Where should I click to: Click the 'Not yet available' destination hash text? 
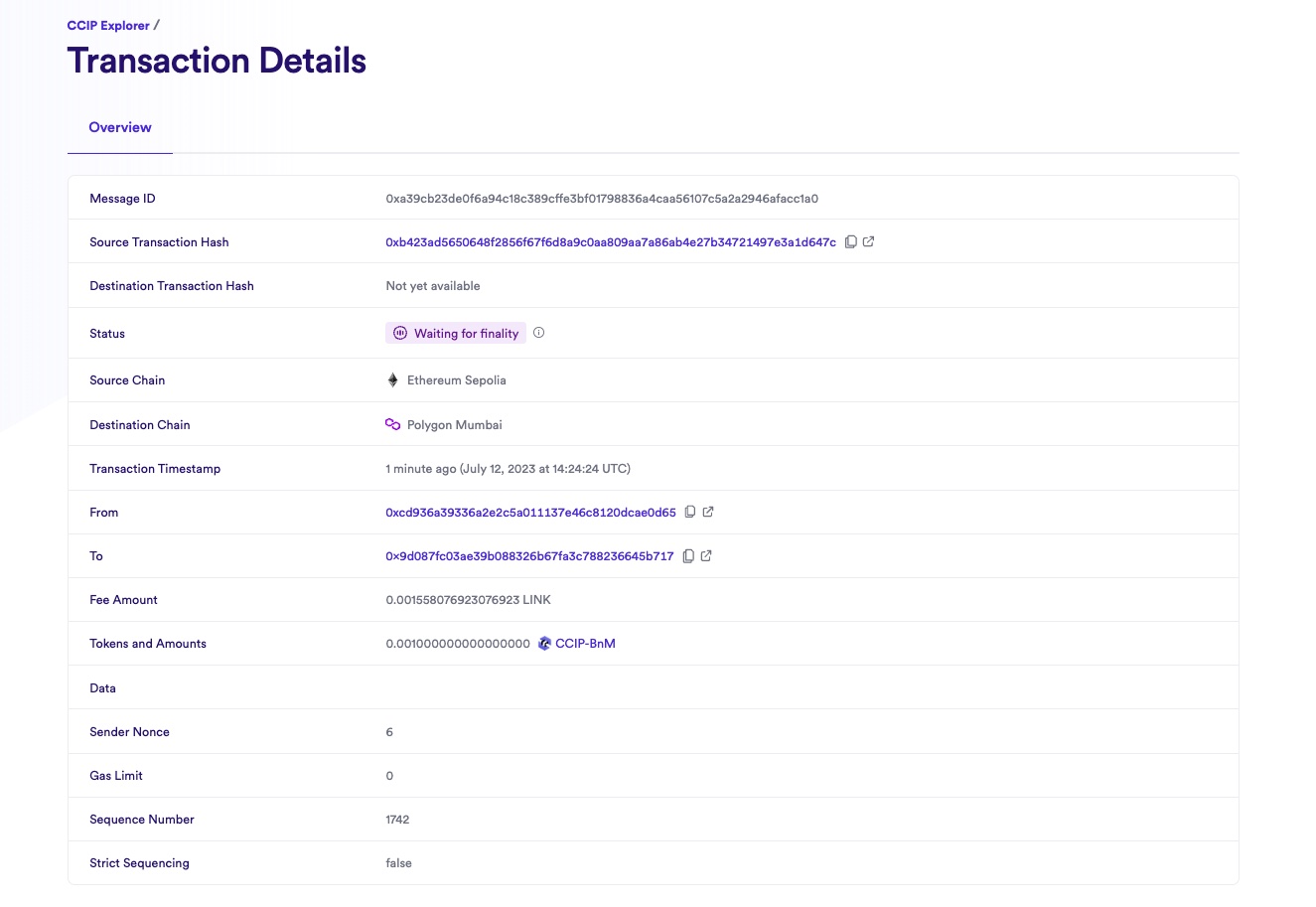(x=433, y=285)
